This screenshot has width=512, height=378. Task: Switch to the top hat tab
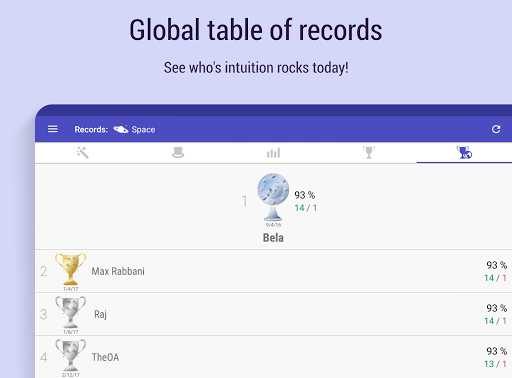pos(178,153)
